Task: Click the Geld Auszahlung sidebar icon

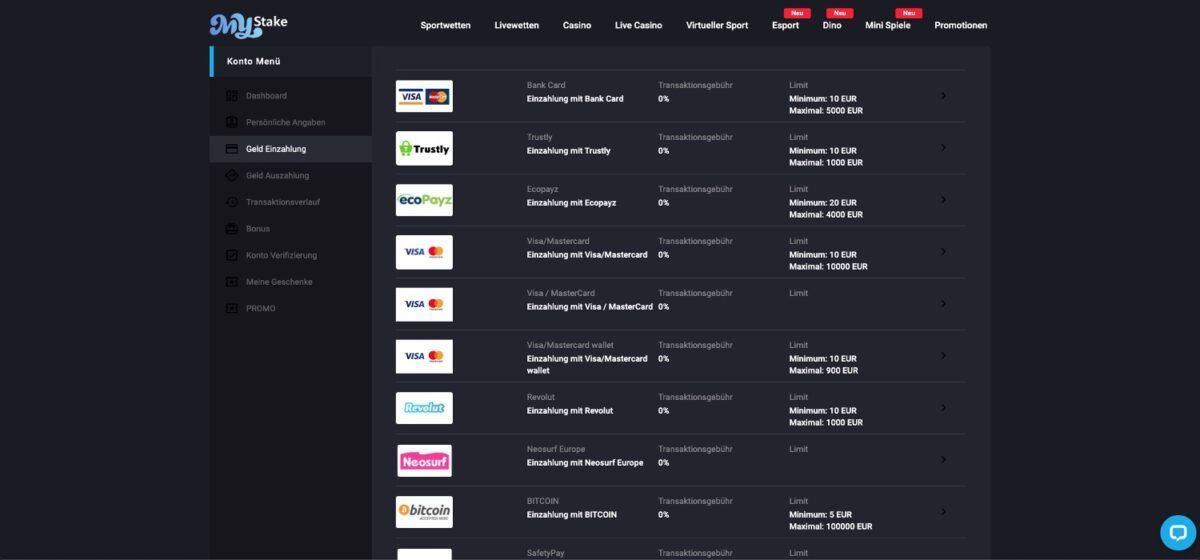Action: point(232,175)
